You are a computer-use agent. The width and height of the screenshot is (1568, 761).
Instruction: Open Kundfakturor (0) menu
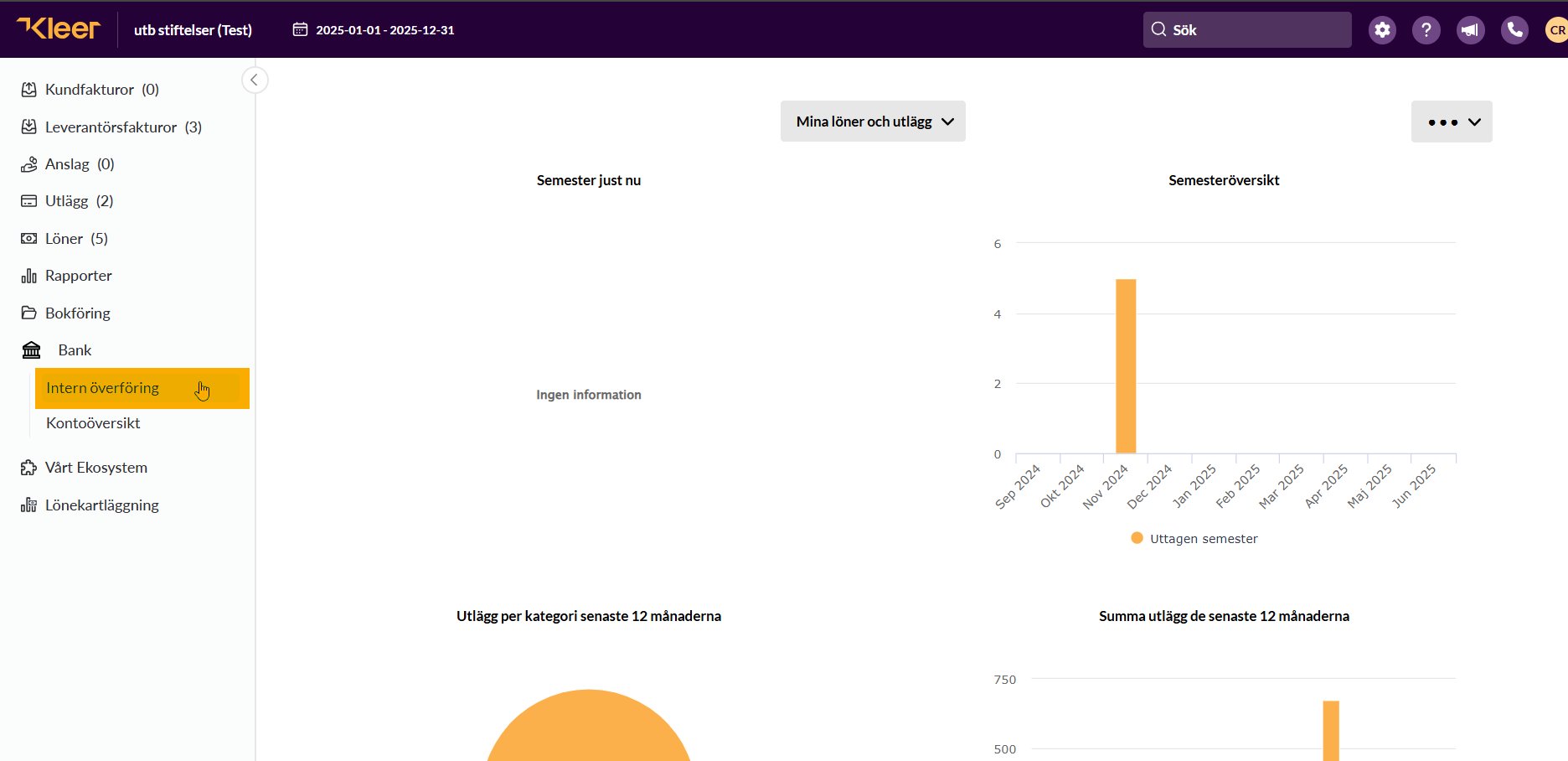(102, 90)
